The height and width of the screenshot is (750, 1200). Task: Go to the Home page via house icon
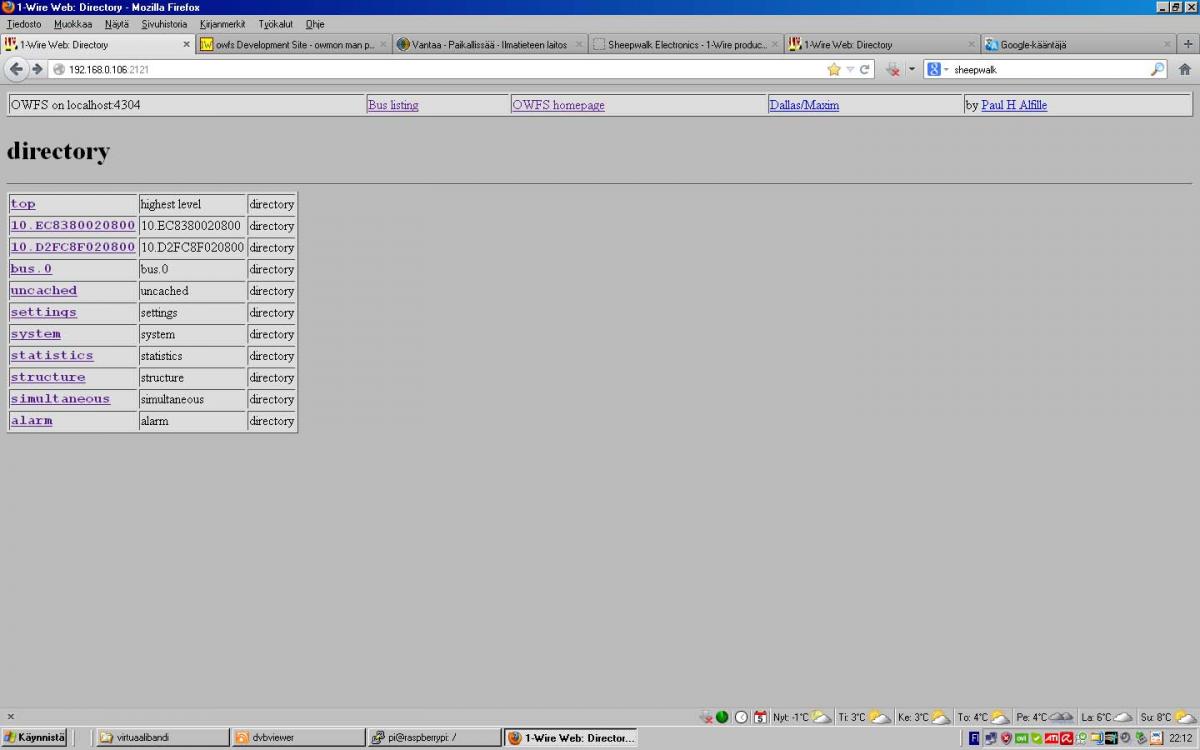click(1184, 69)
